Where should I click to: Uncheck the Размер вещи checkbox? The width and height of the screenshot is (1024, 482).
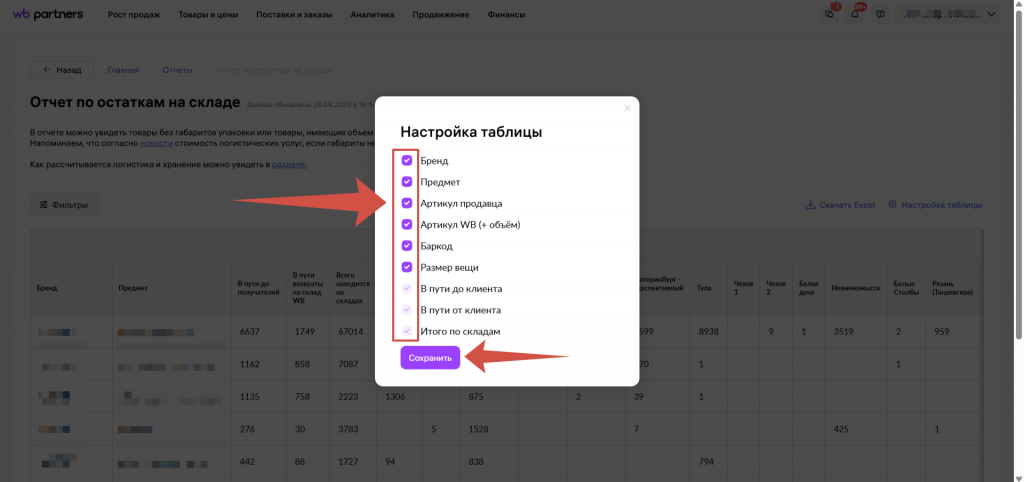(407, 267)
